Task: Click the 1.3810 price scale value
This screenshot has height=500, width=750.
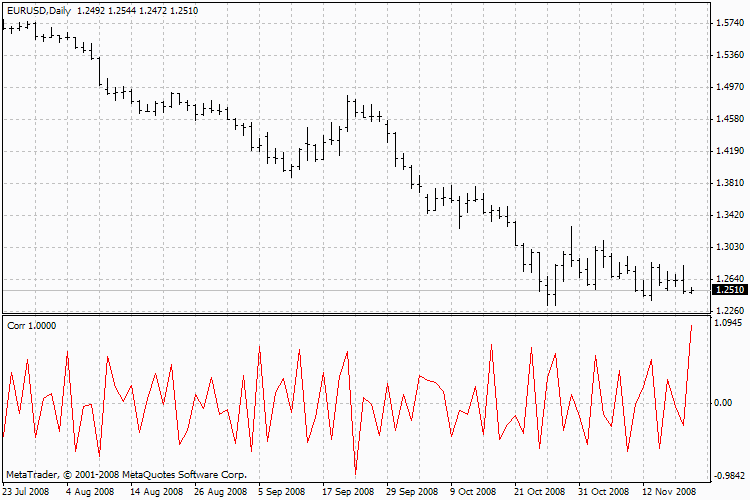Action: click(x=728, y=183)
